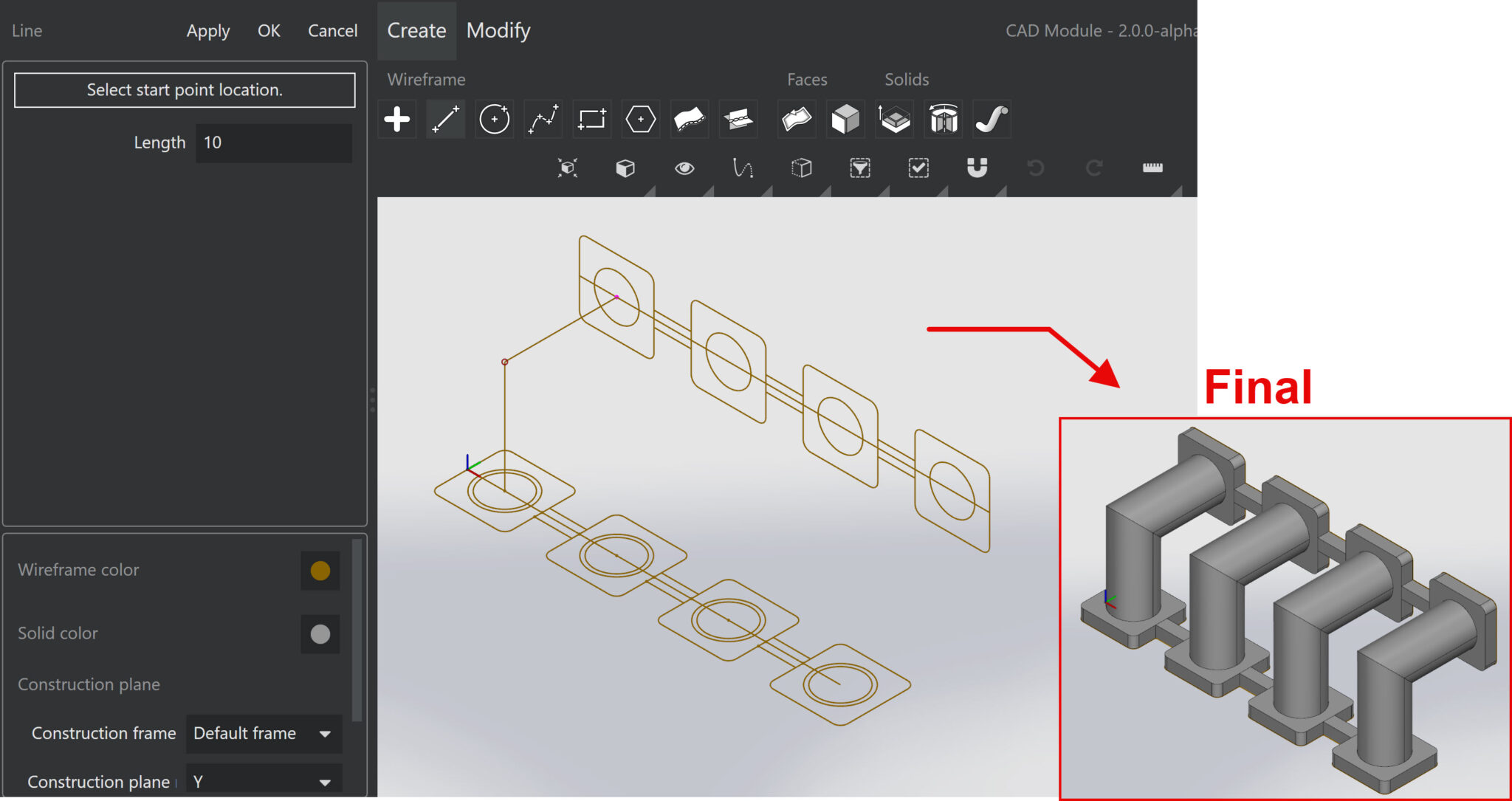Image resolution: width=1512 pixels, height=801 pixels.
Task: Select the wireframe surface-edge curve tool
Action: (690, 119)
